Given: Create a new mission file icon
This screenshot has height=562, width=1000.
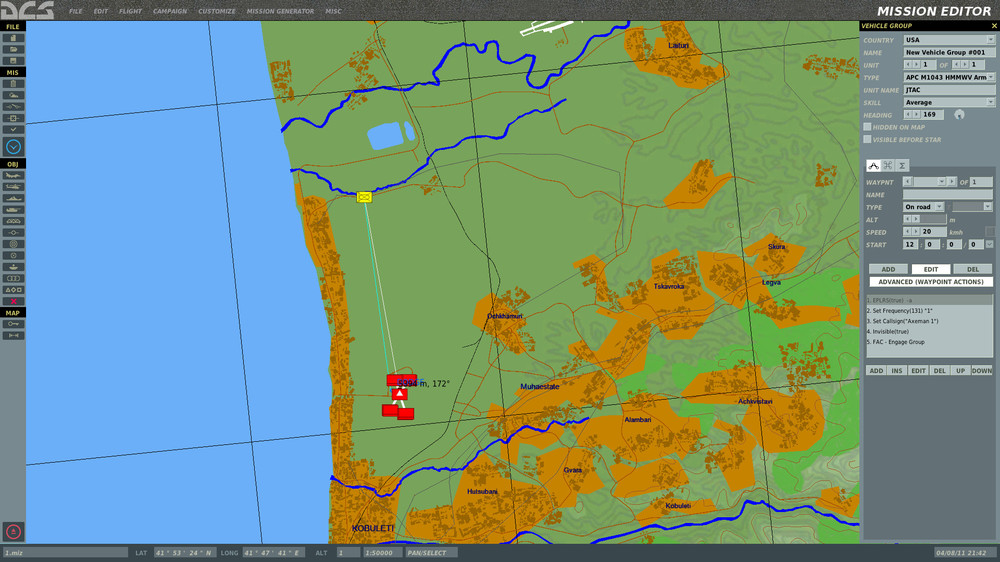Looking at the screenshot, I should (13, 38).
